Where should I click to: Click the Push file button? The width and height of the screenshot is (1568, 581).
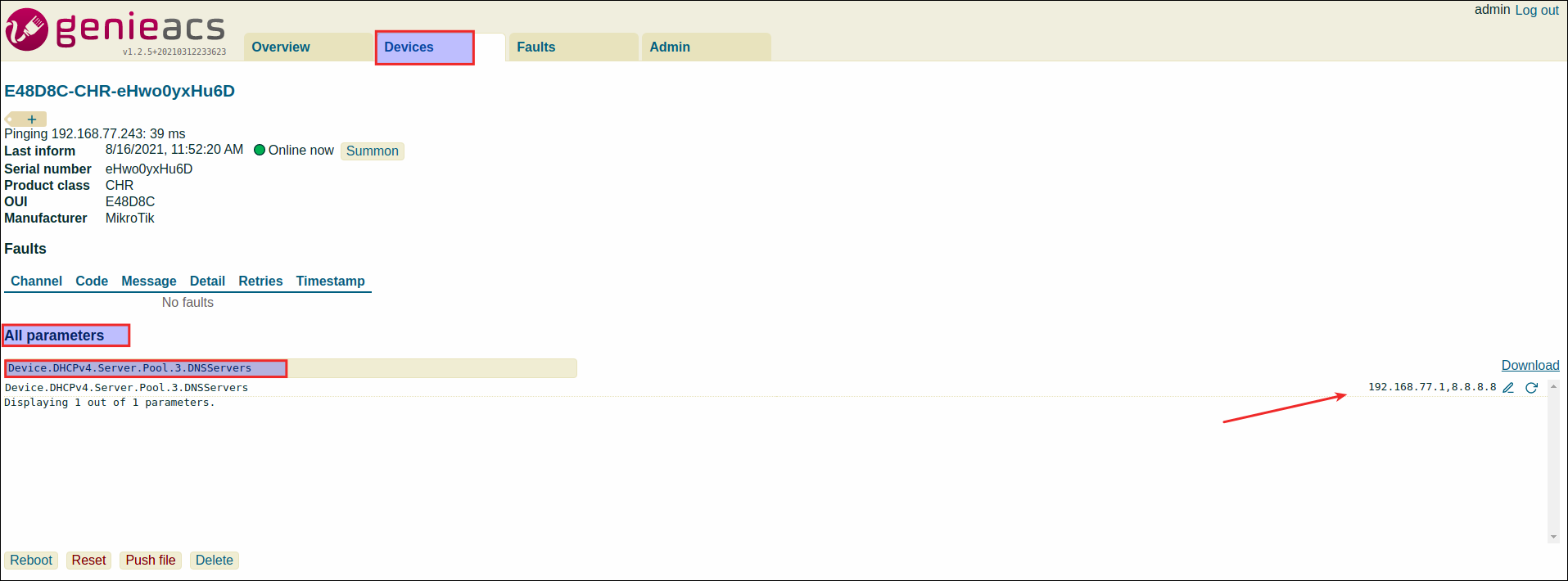pos(151,561)
